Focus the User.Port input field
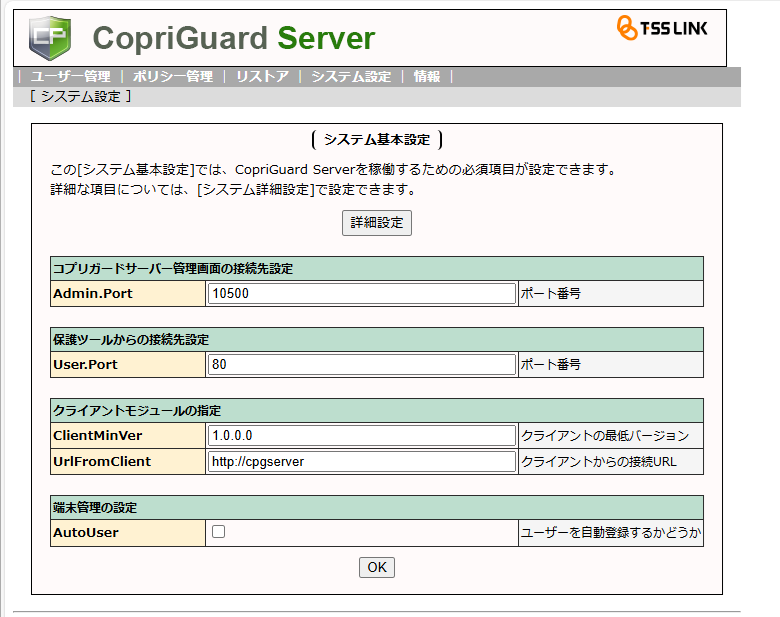Image resolution: width=780 pixels, height=617 pixels. (362, 365)
